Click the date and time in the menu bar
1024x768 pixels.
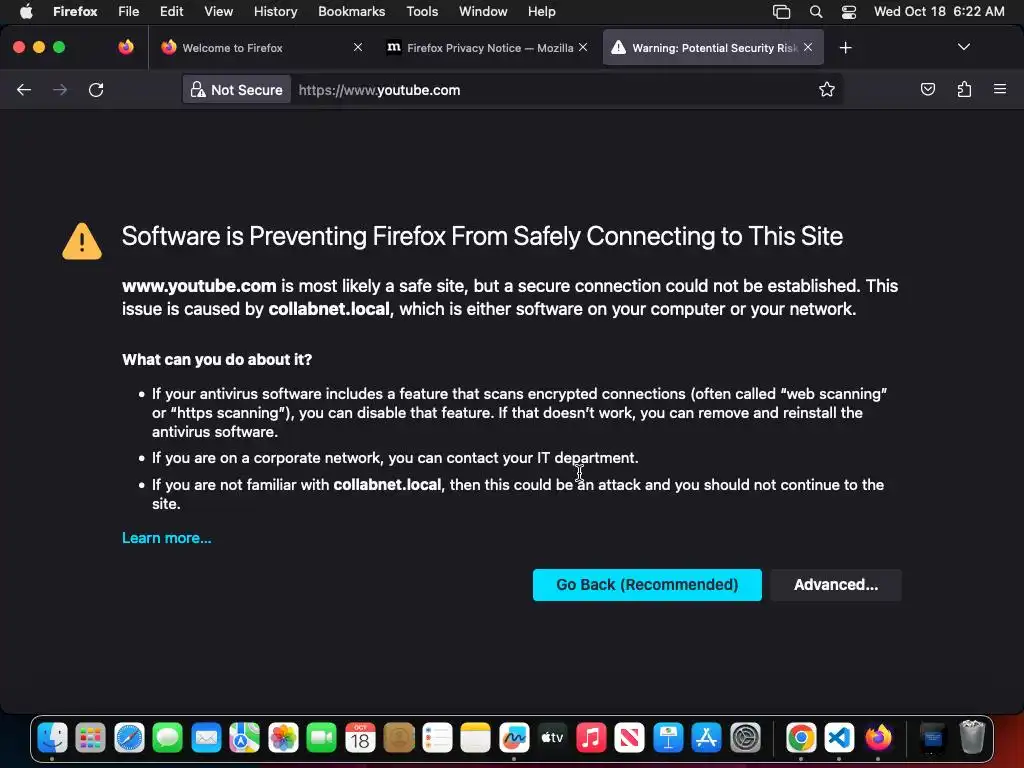point(939,11)
